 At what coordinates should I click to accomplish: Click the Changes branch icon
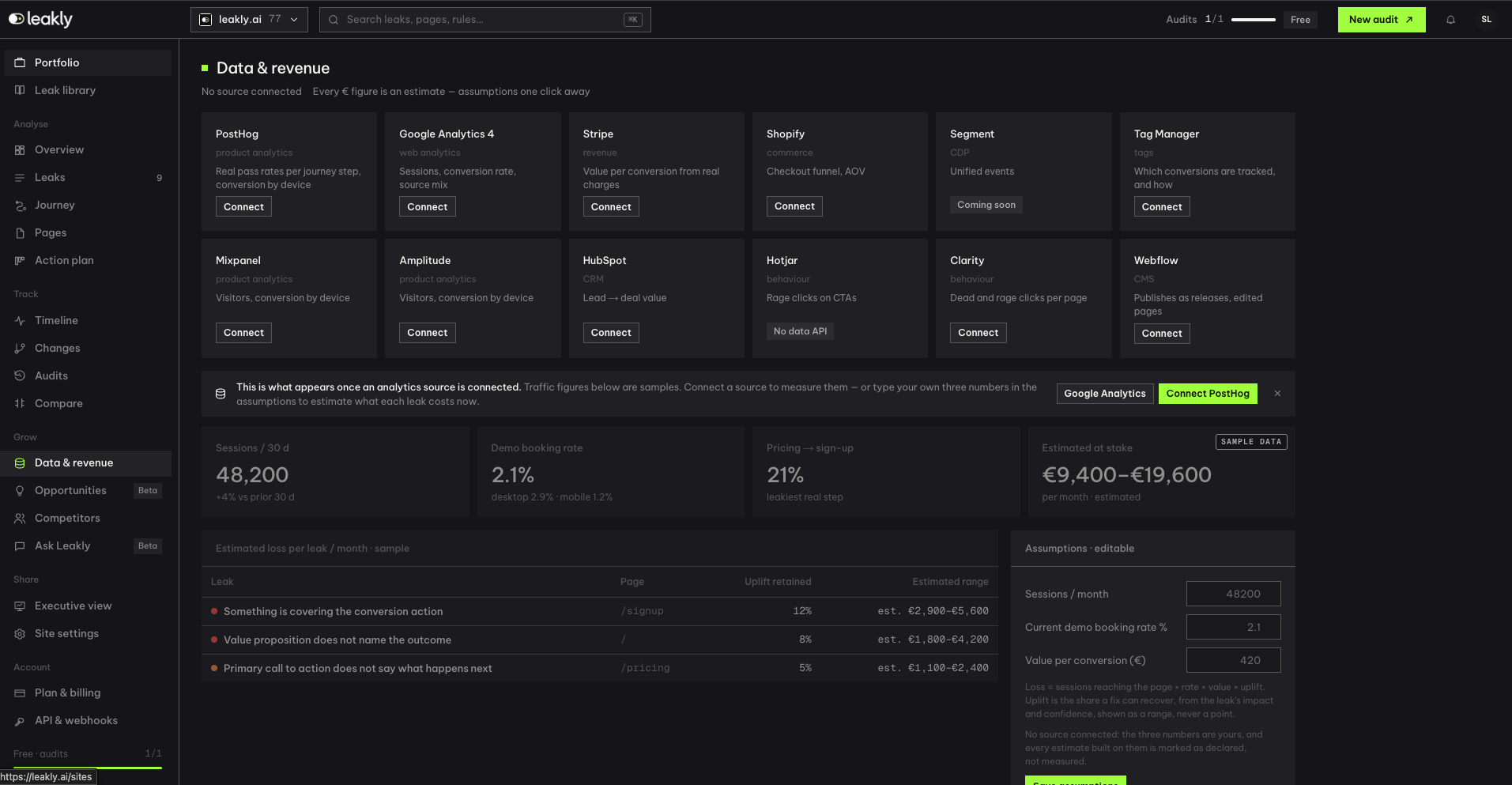coord(20,348)
